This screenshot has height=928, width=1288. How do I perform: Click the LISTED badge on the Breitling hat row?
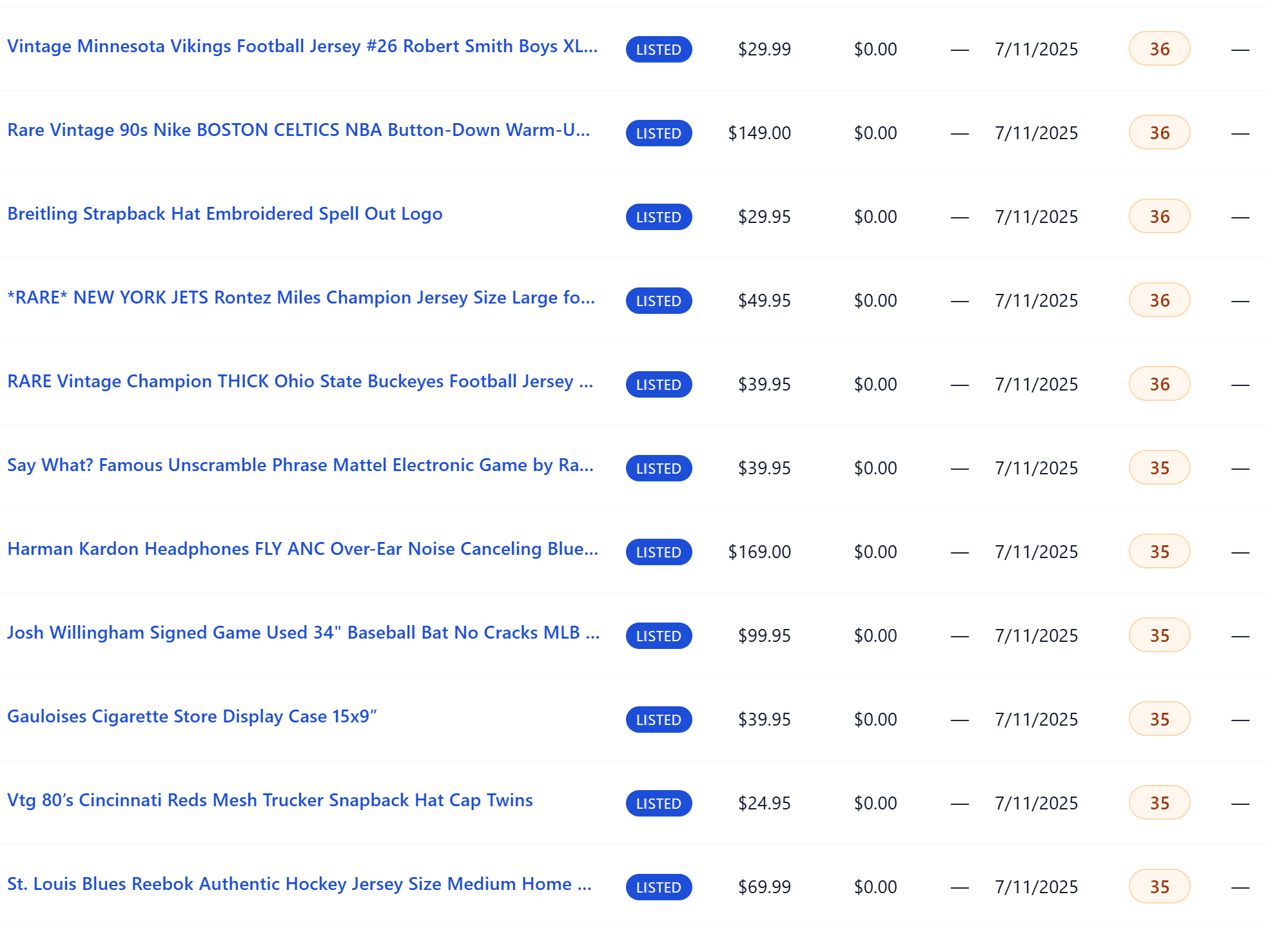click(658, 217)
